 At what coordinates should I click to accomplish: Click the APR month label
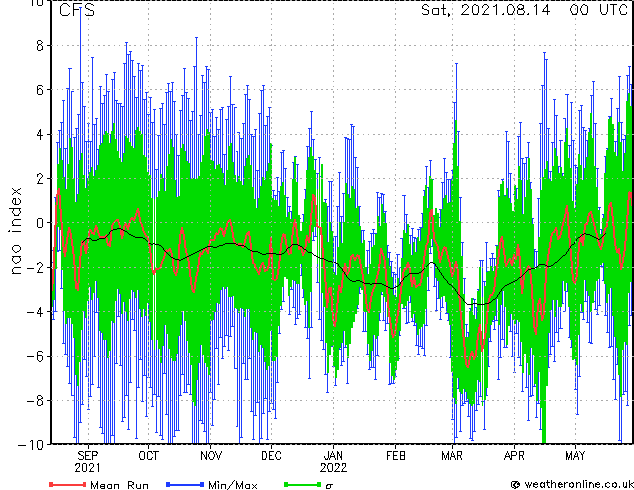pyautogui.click(x=514, y=456)
